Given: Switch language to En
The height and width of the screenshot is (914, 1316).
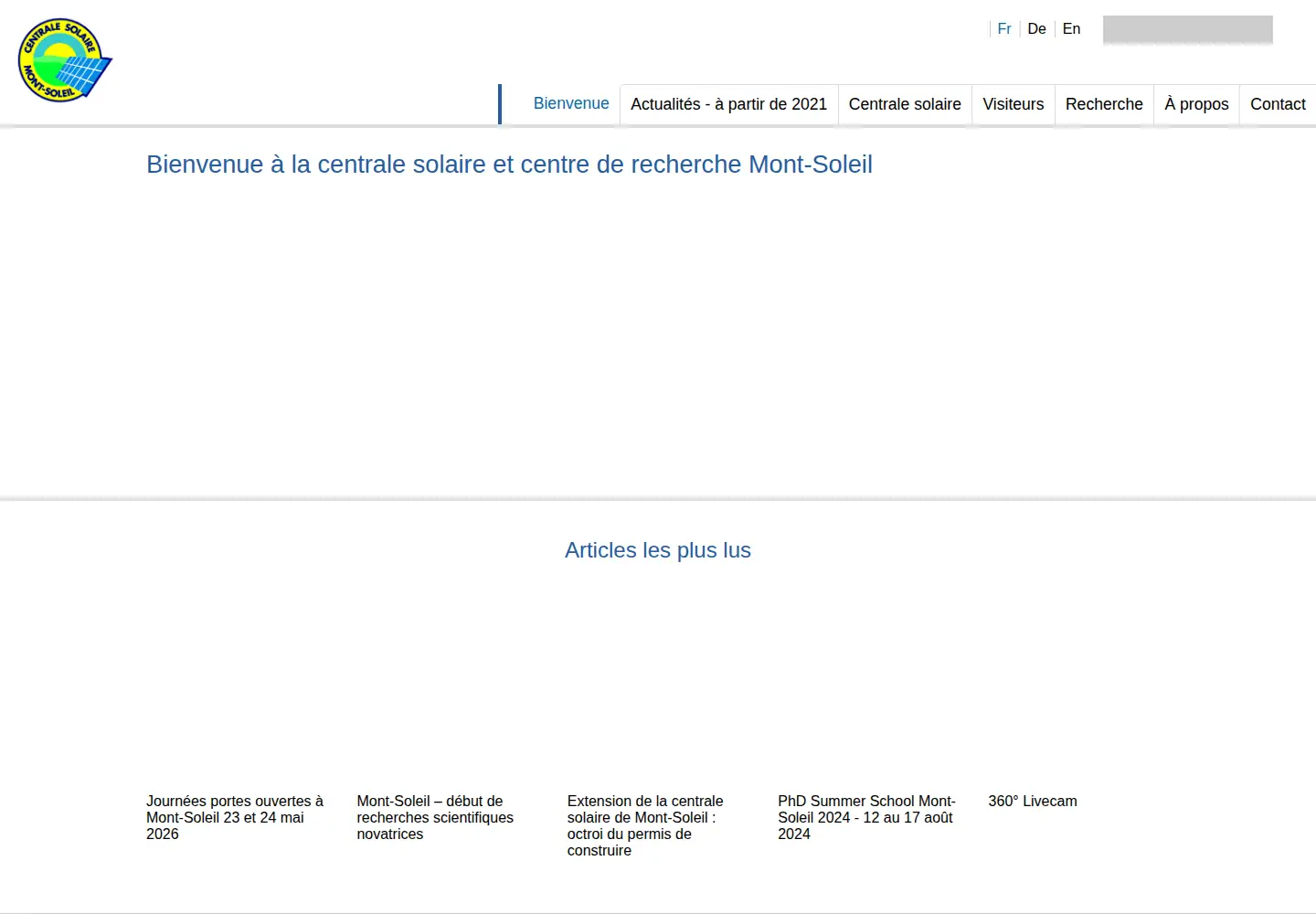Looking at the screenshot, I should click(1071, 29).
